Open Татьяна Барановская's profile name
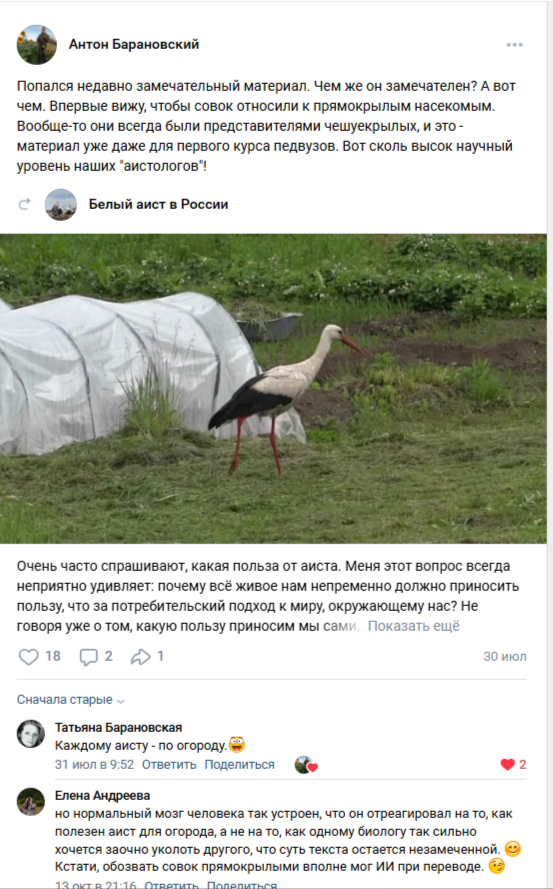The height and width of the screenshot is (889, 553). (119, 727)
